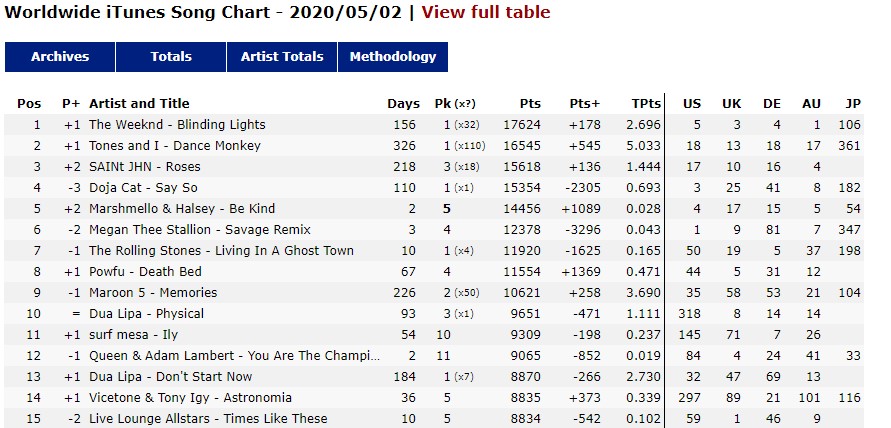Open the View full table link
The height and width of the screenshot is (428, 891).
(x=486, y=12)
